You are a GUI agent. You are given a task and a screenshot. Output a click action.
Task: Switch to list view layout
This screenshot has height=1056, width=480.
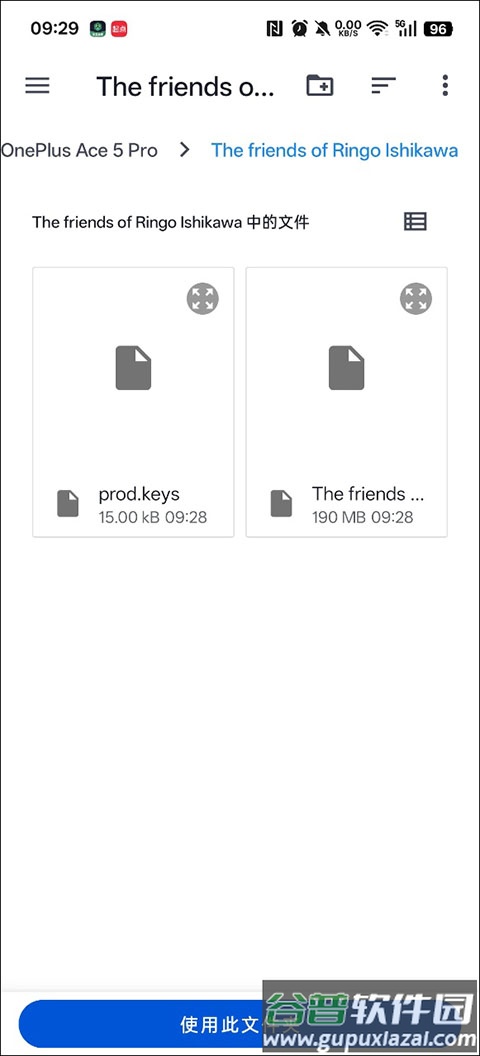415,222
